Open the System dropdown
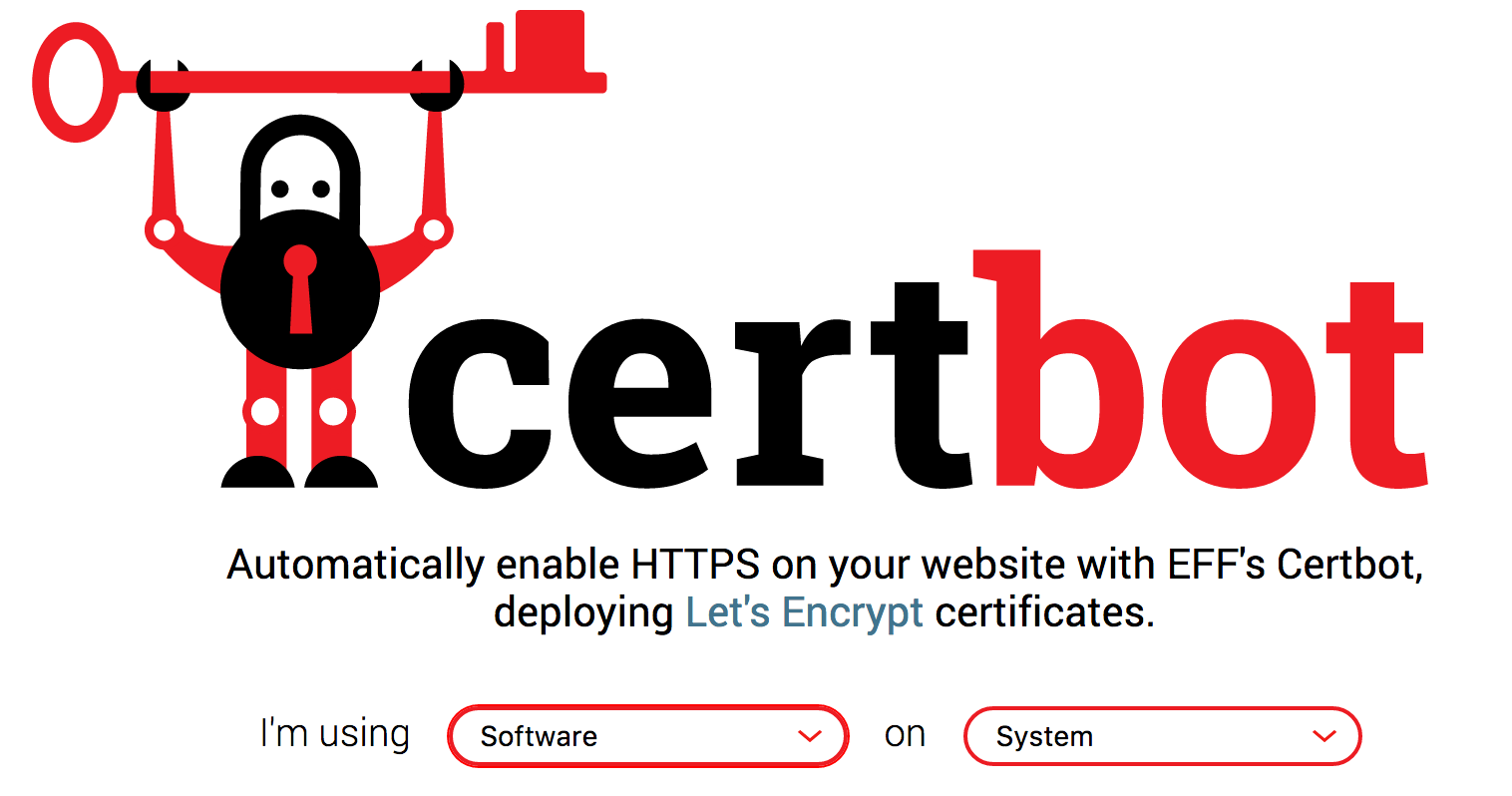The image size is (1512, 796). pos(1162,736)
